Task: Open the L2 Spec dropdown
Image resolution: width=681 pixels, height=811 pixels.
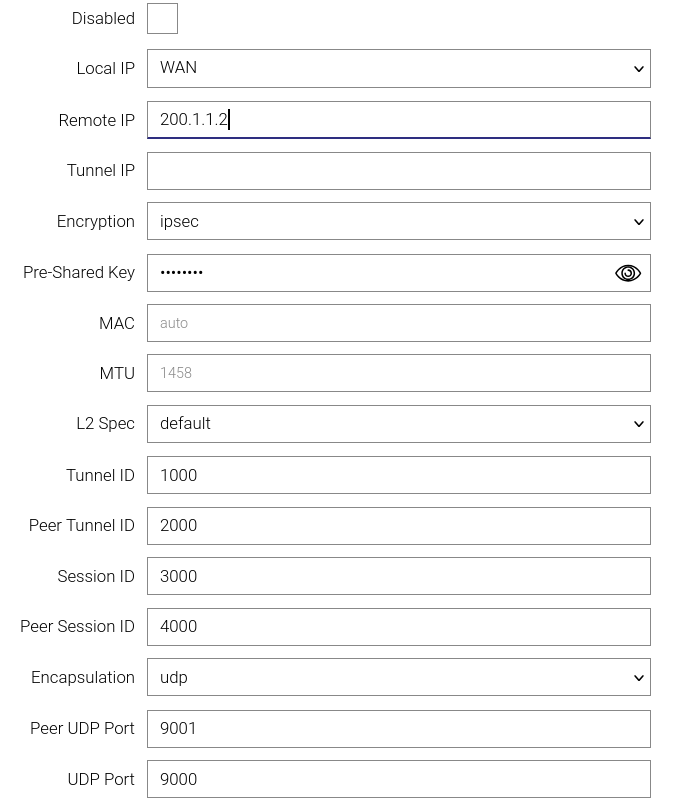Action: pyautogui.click(x=398, y=424)
